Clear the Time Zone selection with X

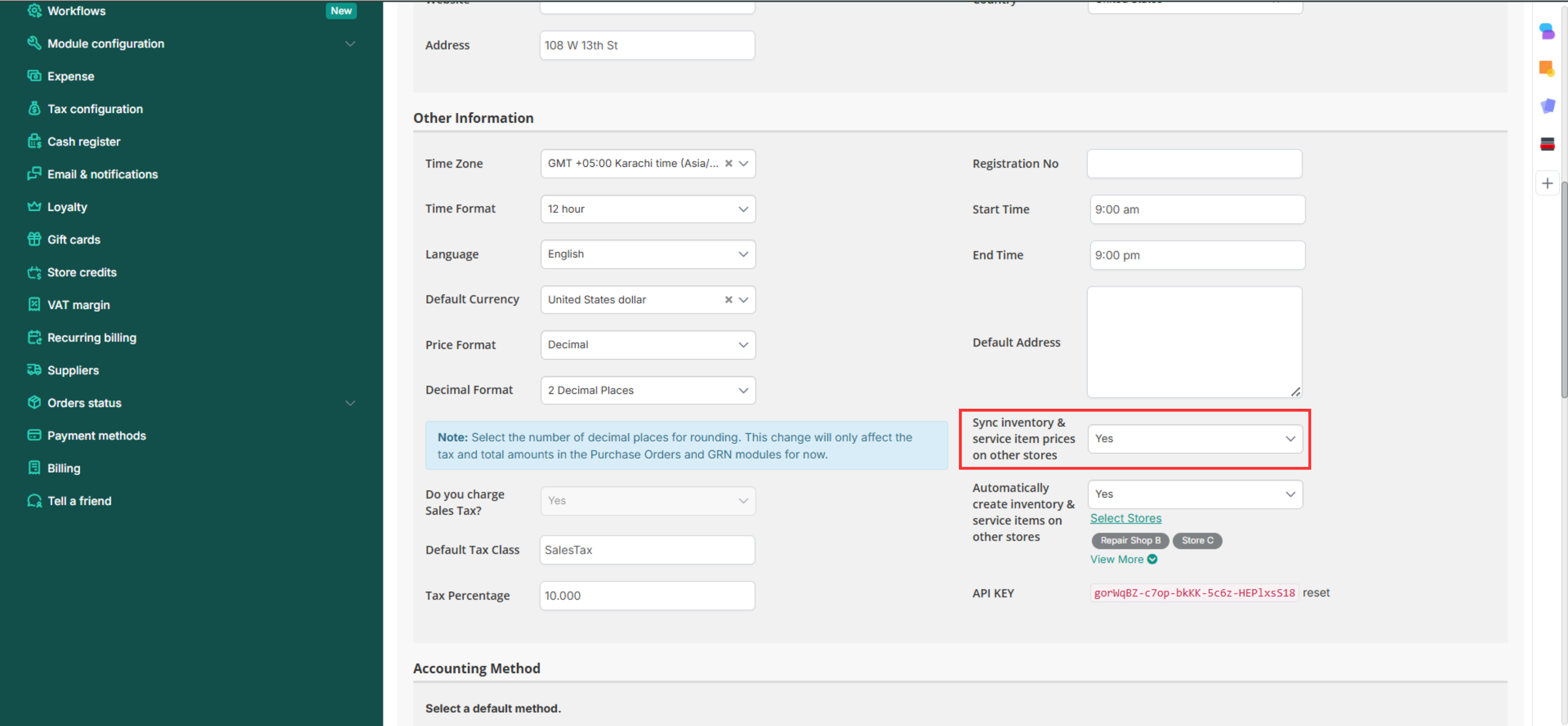728,163
